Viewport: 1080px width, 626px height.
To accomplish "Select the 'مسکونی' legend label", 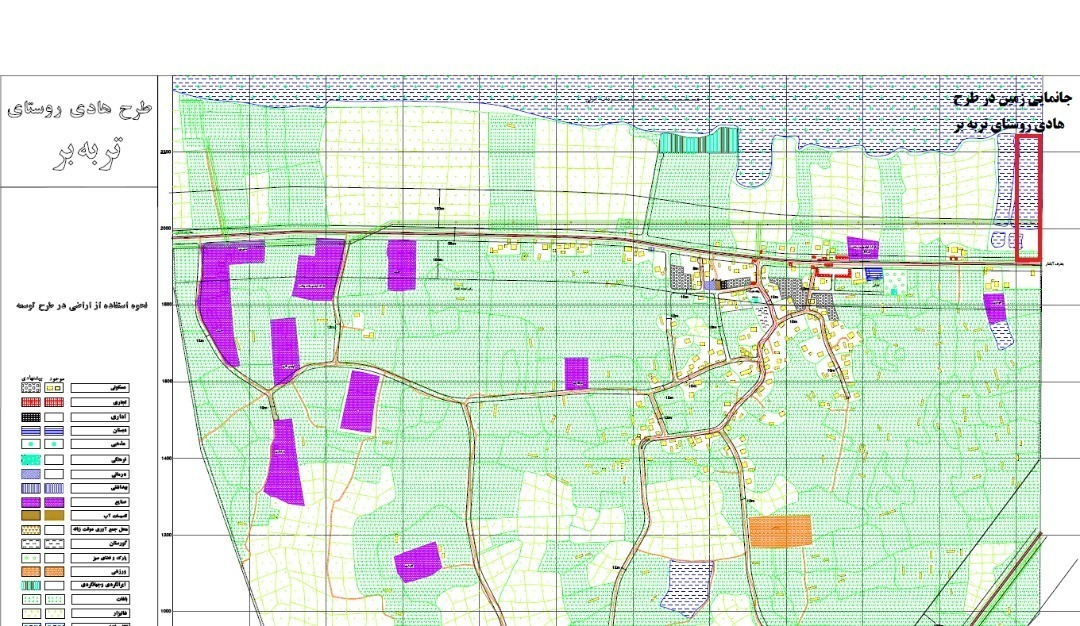I will (x=99, y=388).
